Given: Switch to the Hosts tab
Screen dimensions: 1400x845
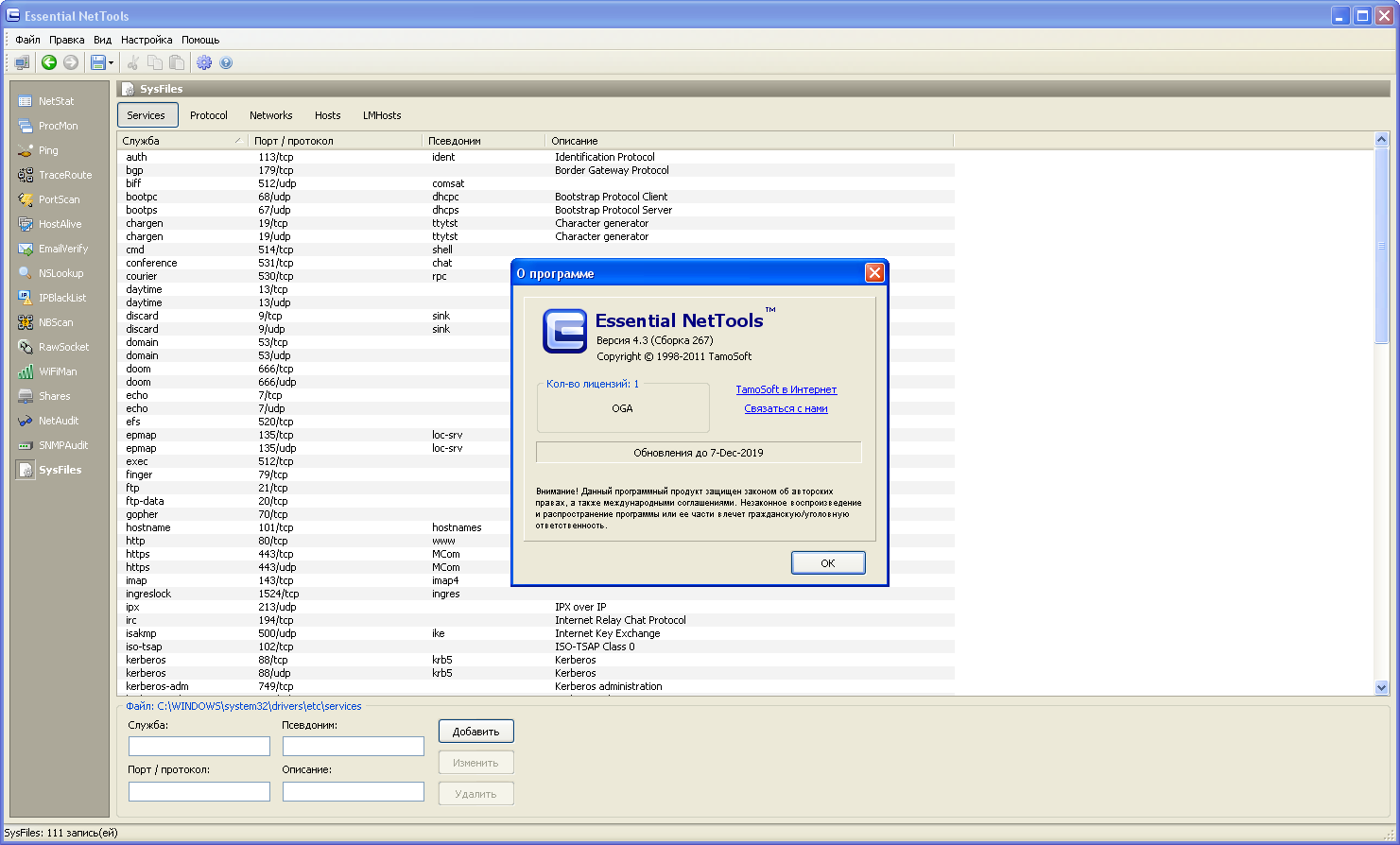Looking at the screenshot, I should click(328, 115).
